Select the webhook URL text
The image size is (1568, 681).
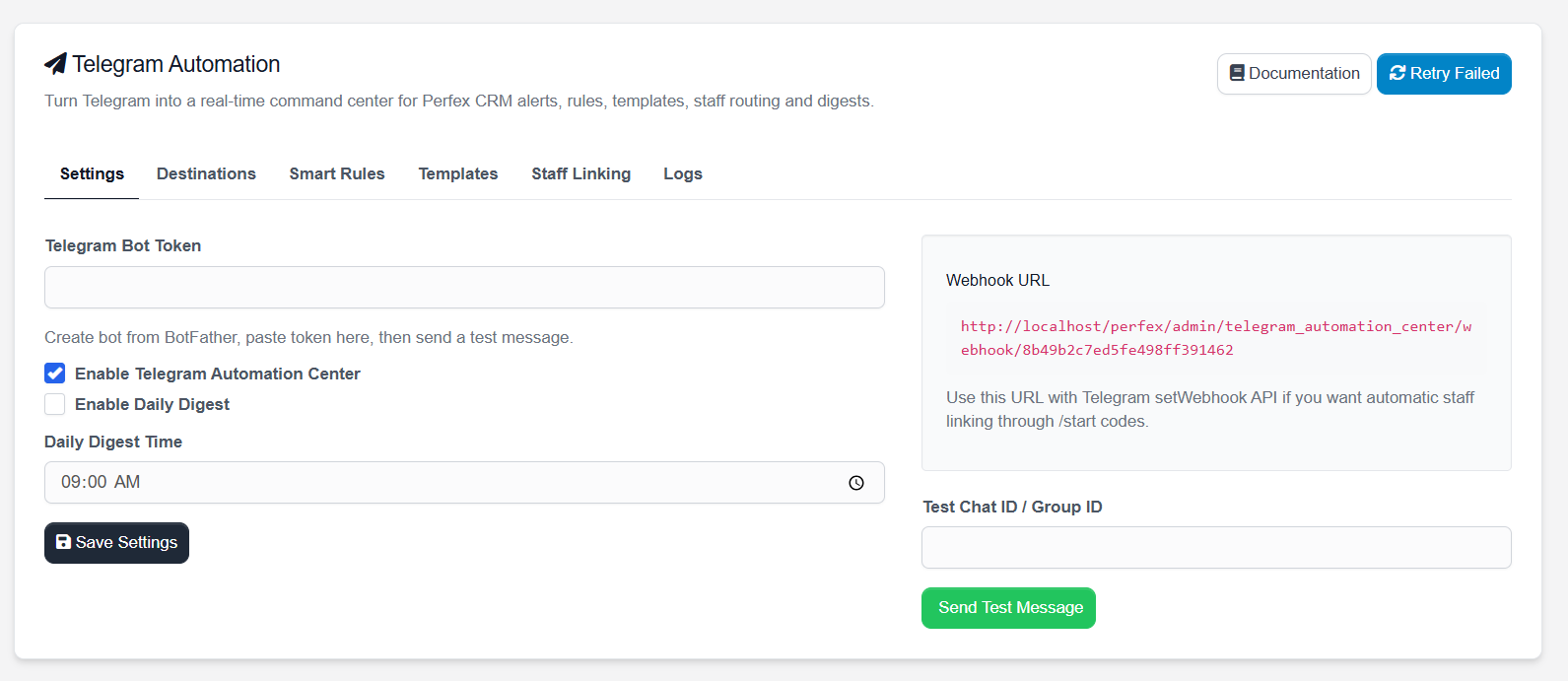(1216, 338)
